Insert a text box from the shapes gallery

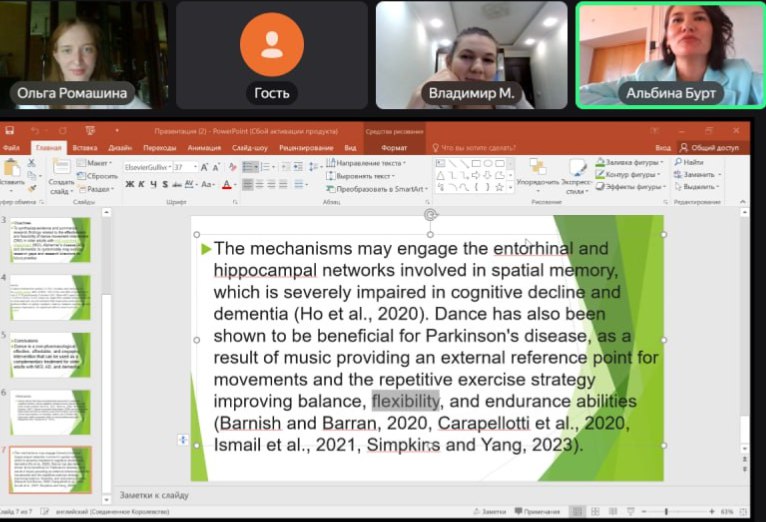(x=441, y=164)
